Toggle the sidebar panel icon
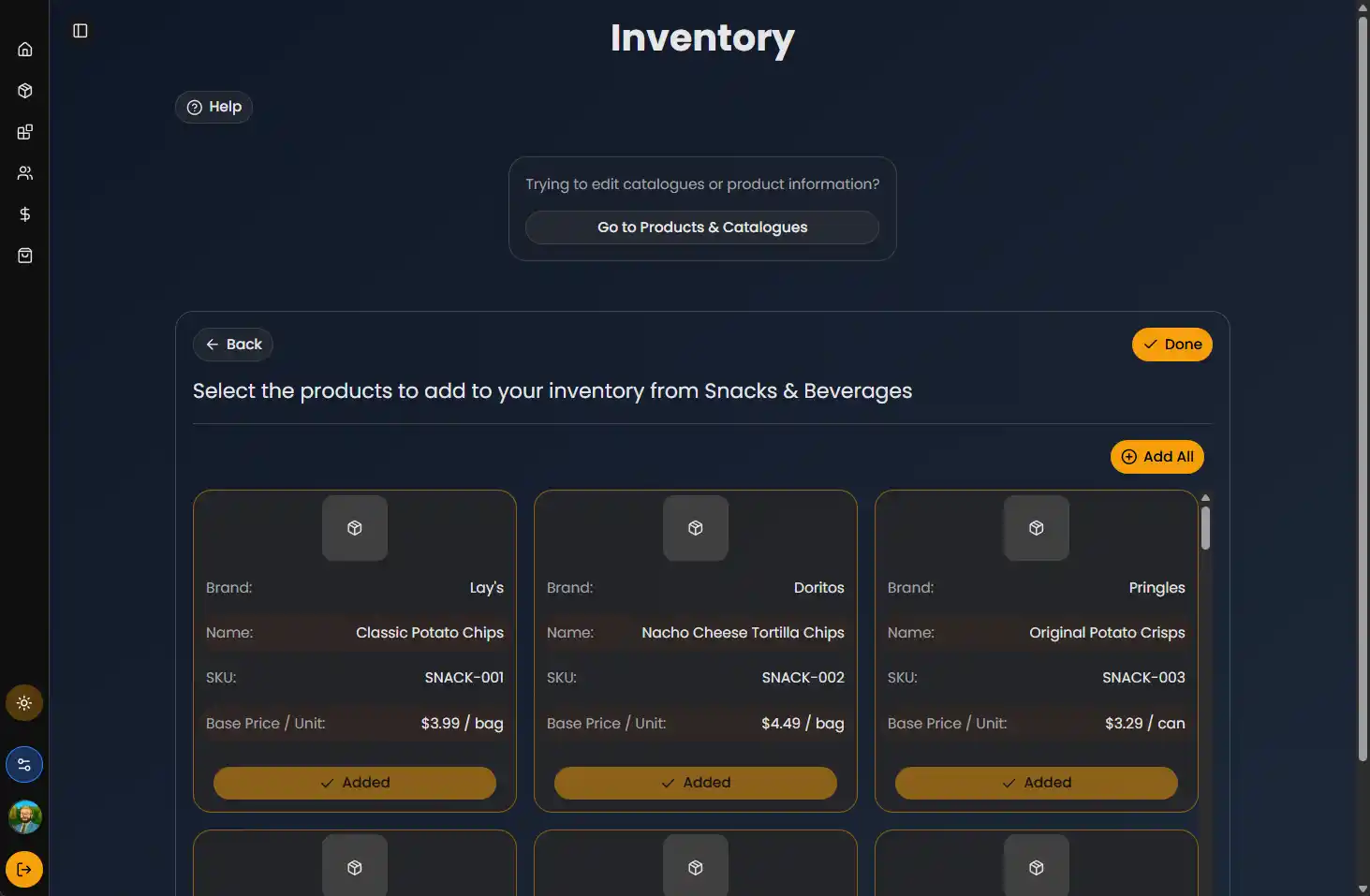The height and width of the screenshot is (896, 1370). tap(81, 31)
